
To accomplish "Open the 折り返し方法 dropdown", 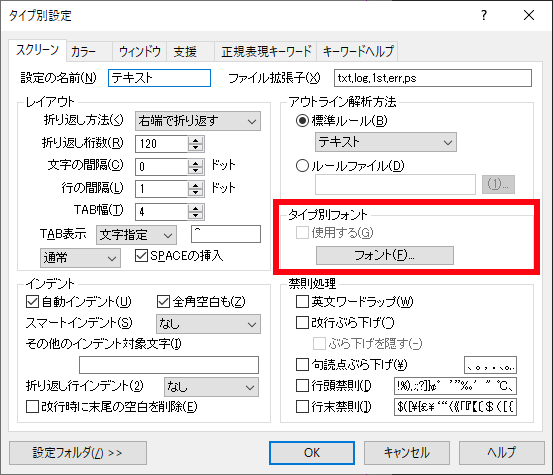I will point(198,121).
